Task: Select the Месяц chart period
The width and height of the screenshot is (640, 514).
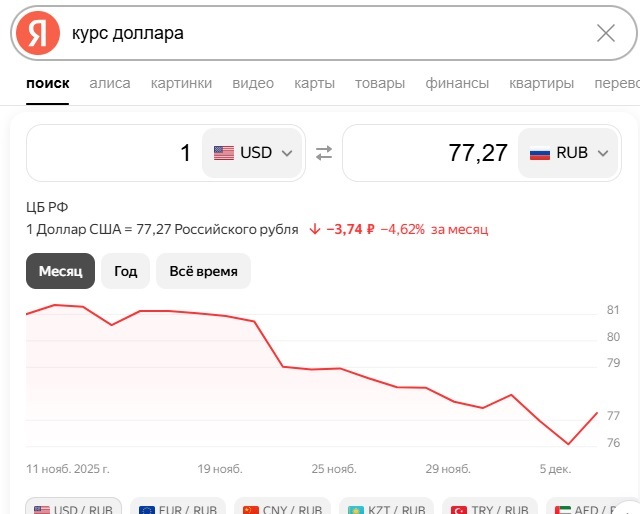Action: pyautogui.click(x=60, y=271)
